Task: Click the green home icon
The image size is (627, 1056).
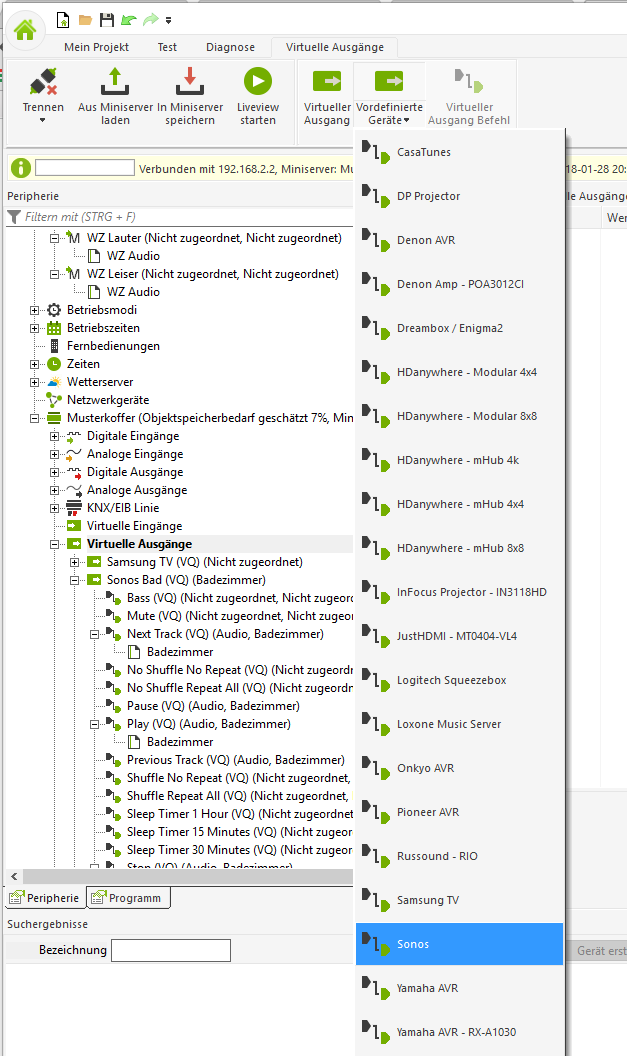Action: (x=25, y=30)
